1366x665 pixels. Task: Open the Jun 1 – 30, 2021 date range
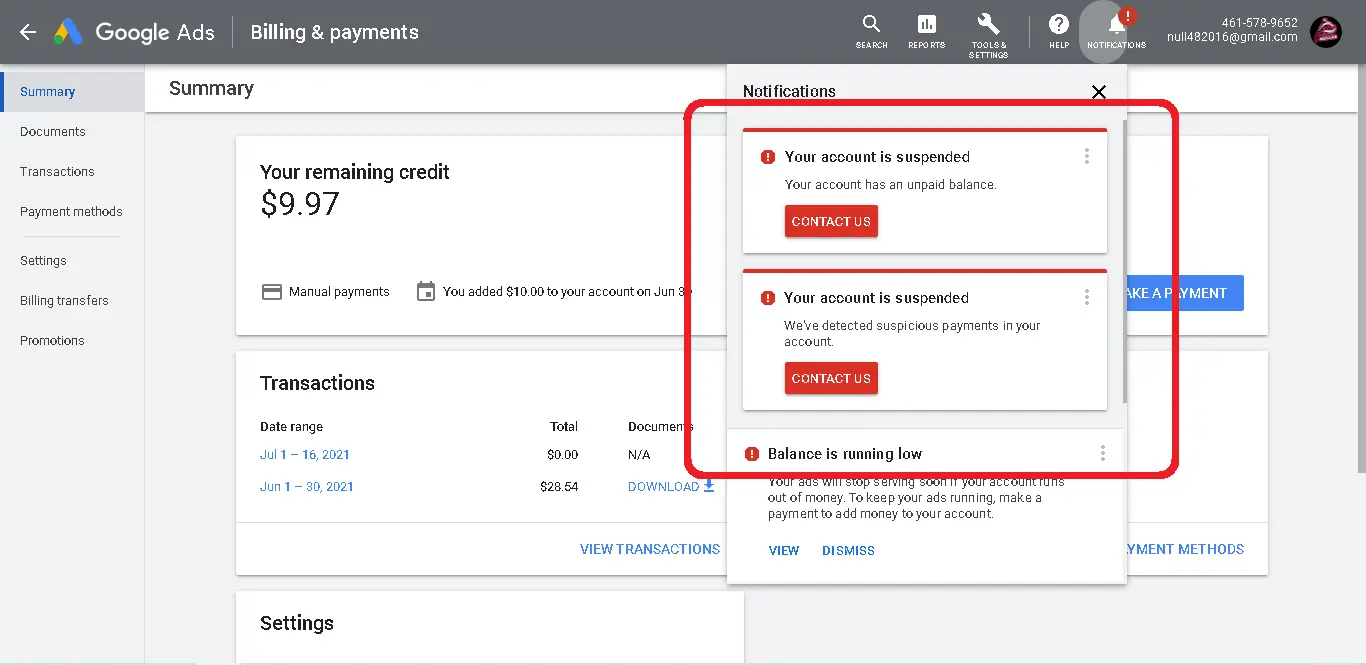click(307, 487)
